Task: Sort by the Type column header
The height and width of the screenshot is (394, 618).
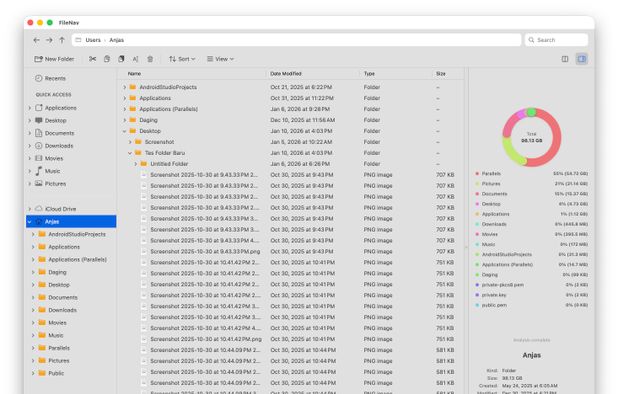Action: [369, 74]
